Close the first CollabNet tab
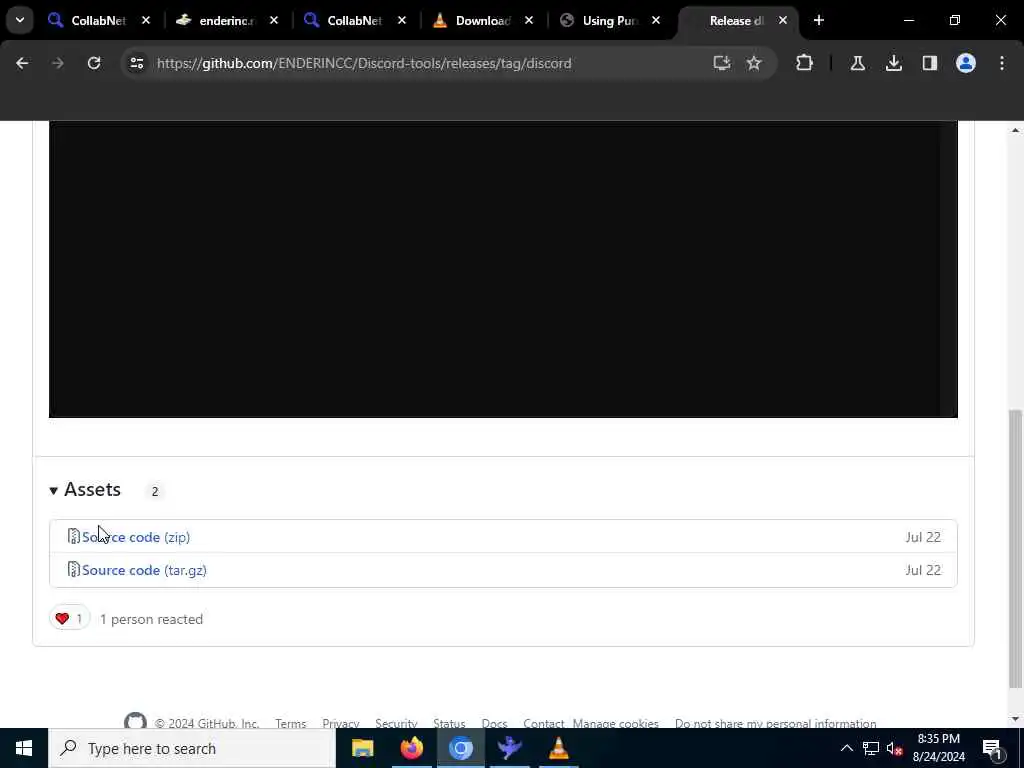 (x=146, y=21)
